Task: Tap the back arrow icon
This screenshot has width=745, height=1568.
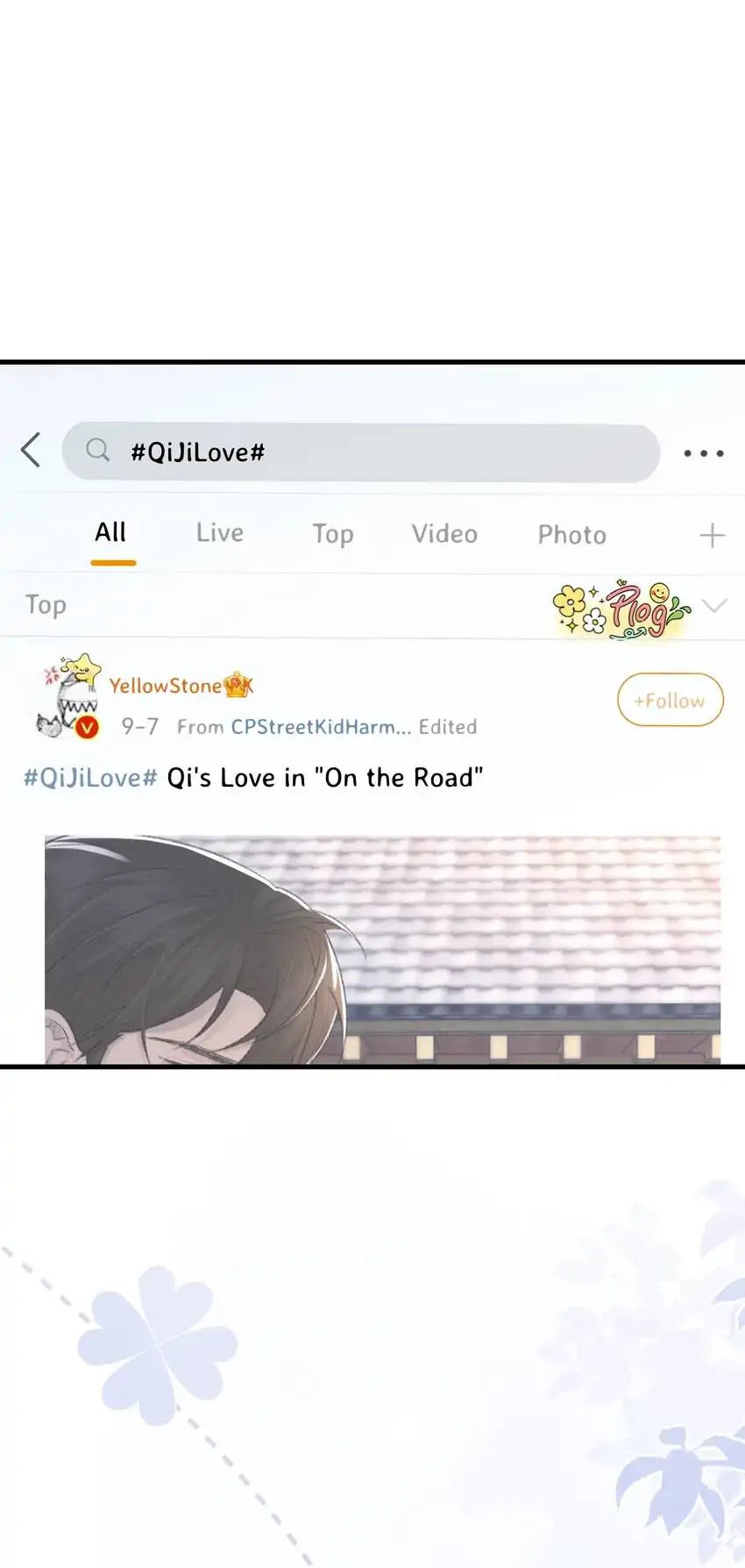Action: (31, 451)
